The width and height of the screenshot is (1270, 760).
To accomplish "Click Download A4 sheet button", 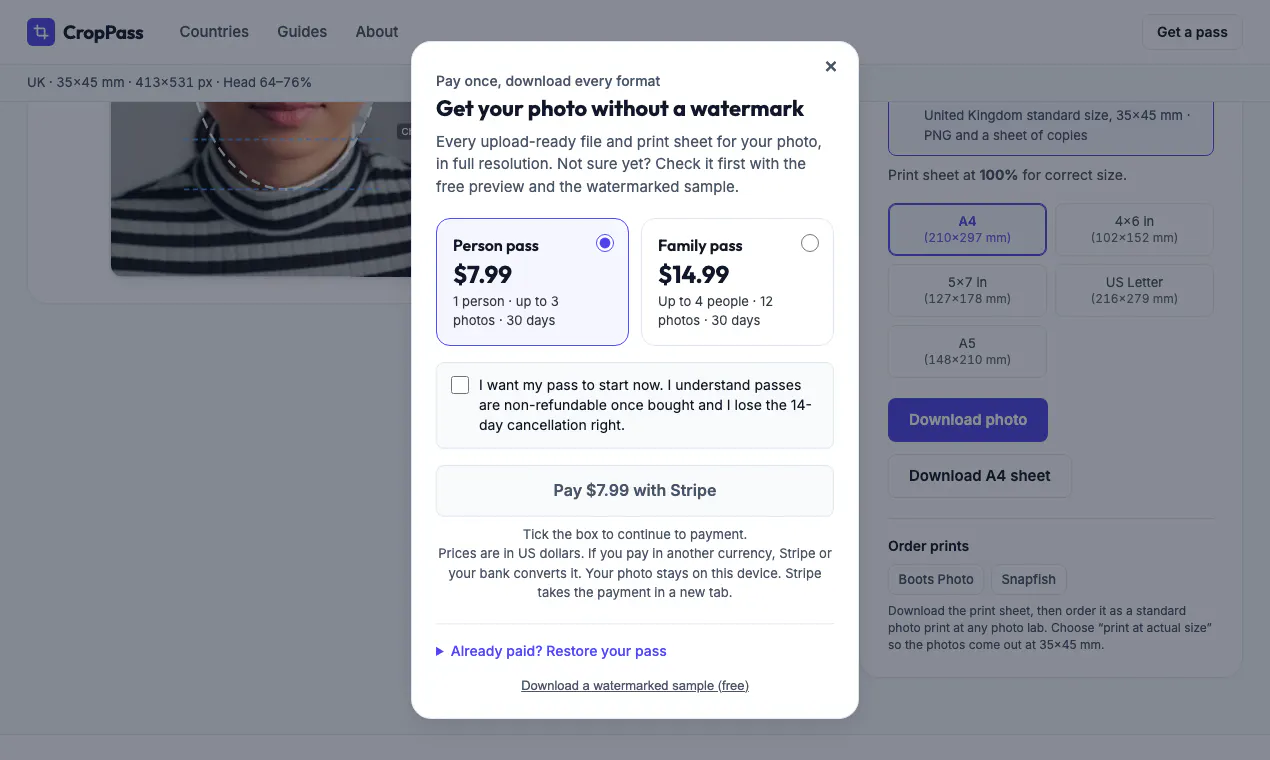I will pyautogui.click(x=980, y=476).
